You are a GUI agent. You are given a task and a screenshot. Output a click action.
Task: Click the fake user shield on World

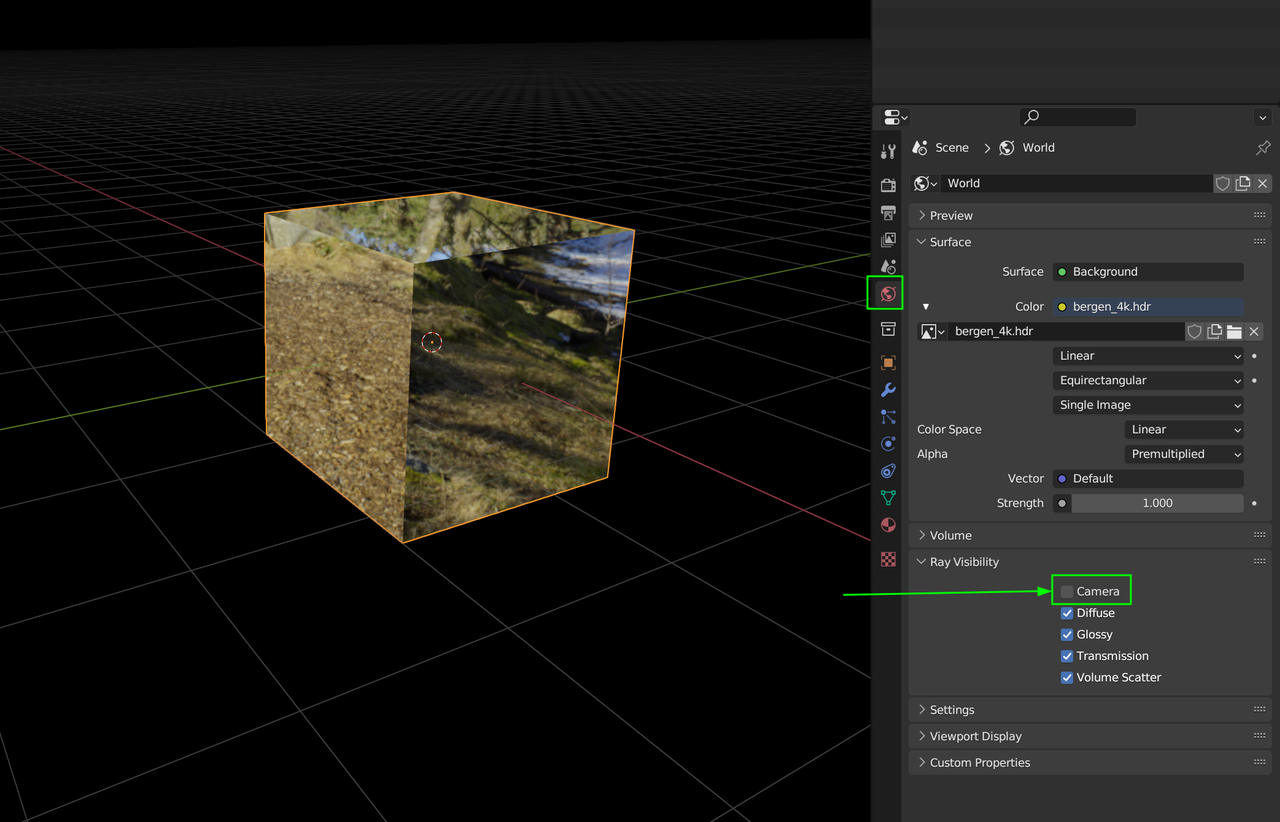click(1222, 183)
